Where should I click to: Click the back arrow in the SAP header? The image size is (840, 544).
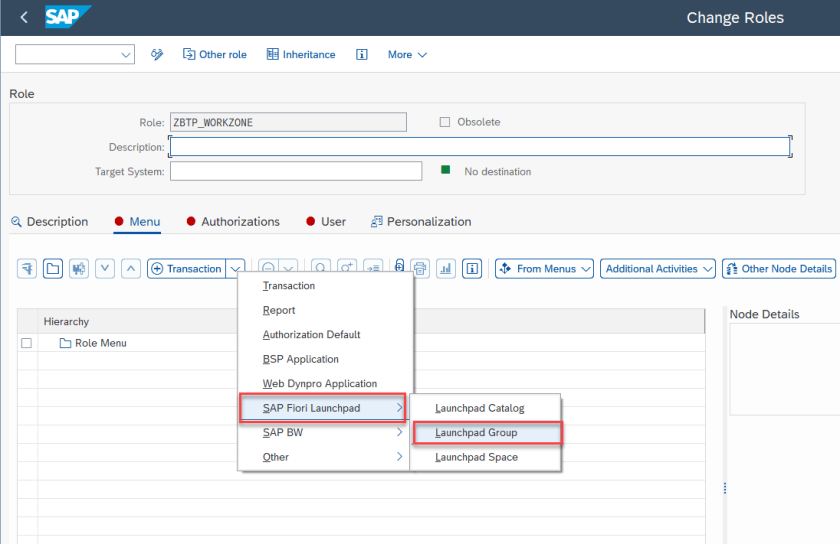24,17
